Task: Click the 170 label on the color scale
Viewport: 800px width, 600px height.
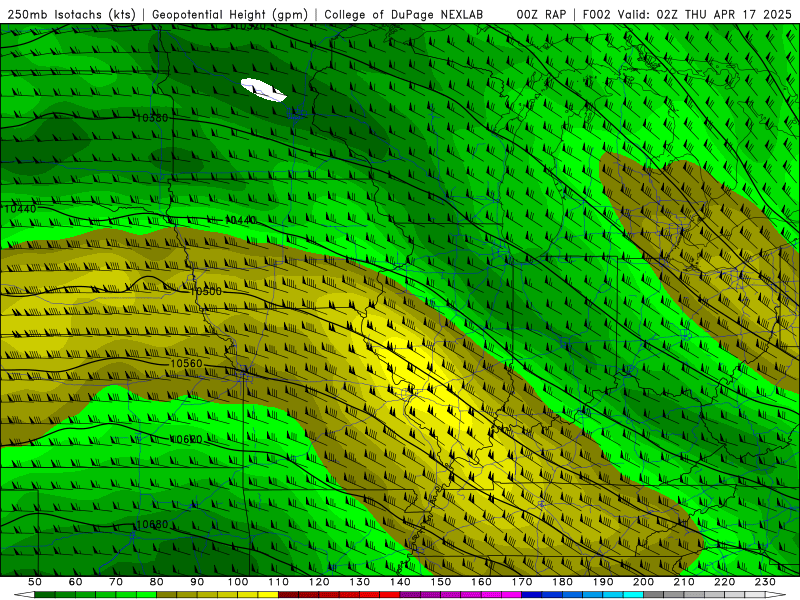Action: [x=522, y=582]
